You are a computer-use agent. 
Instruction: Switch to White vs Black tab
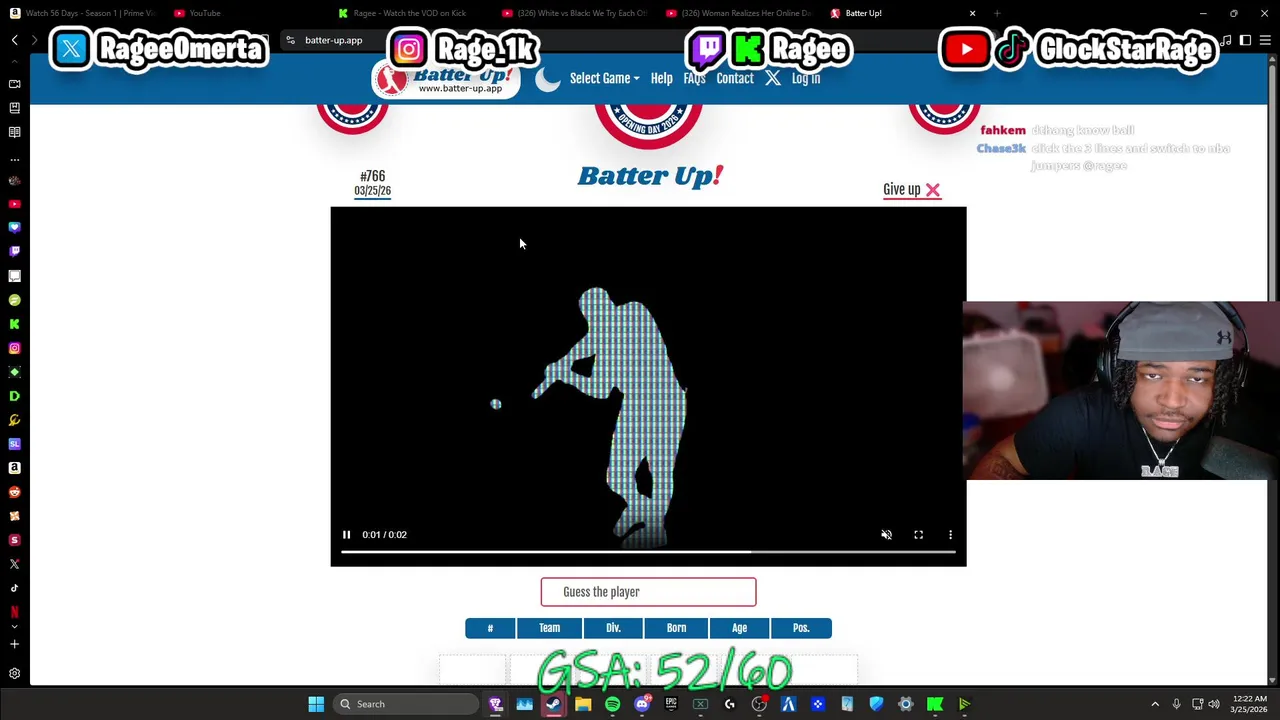tap(575, 13)
